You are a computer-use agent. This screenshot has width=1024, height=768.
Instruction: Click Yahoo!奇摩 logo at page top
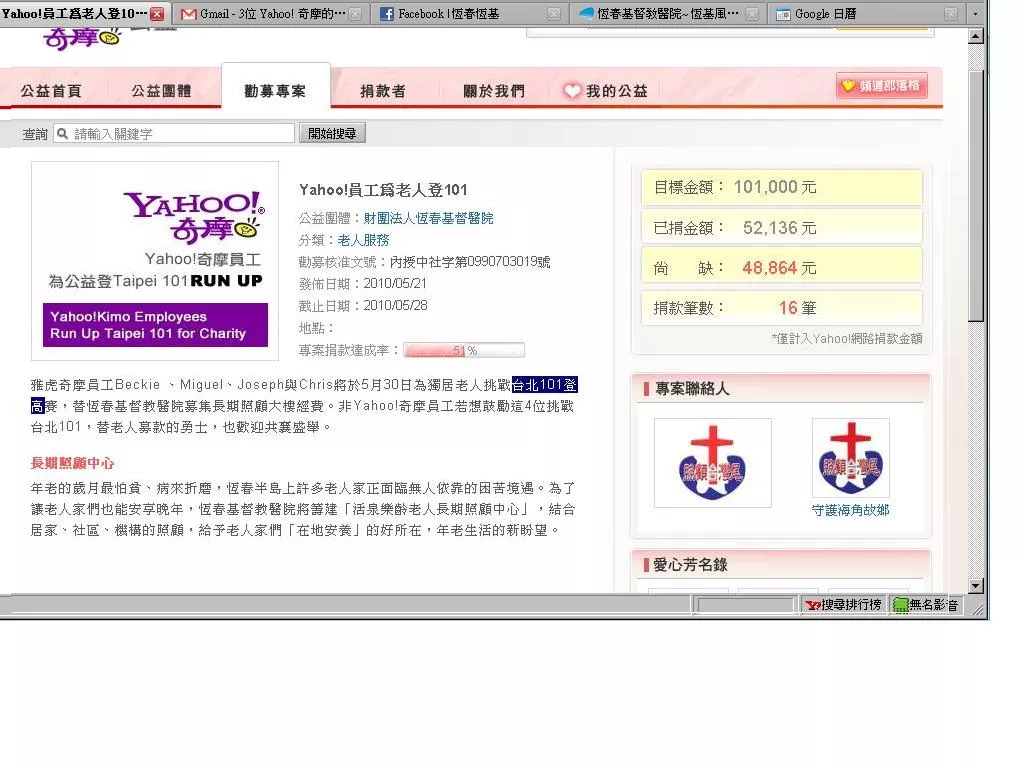click(x=83, y=37)
